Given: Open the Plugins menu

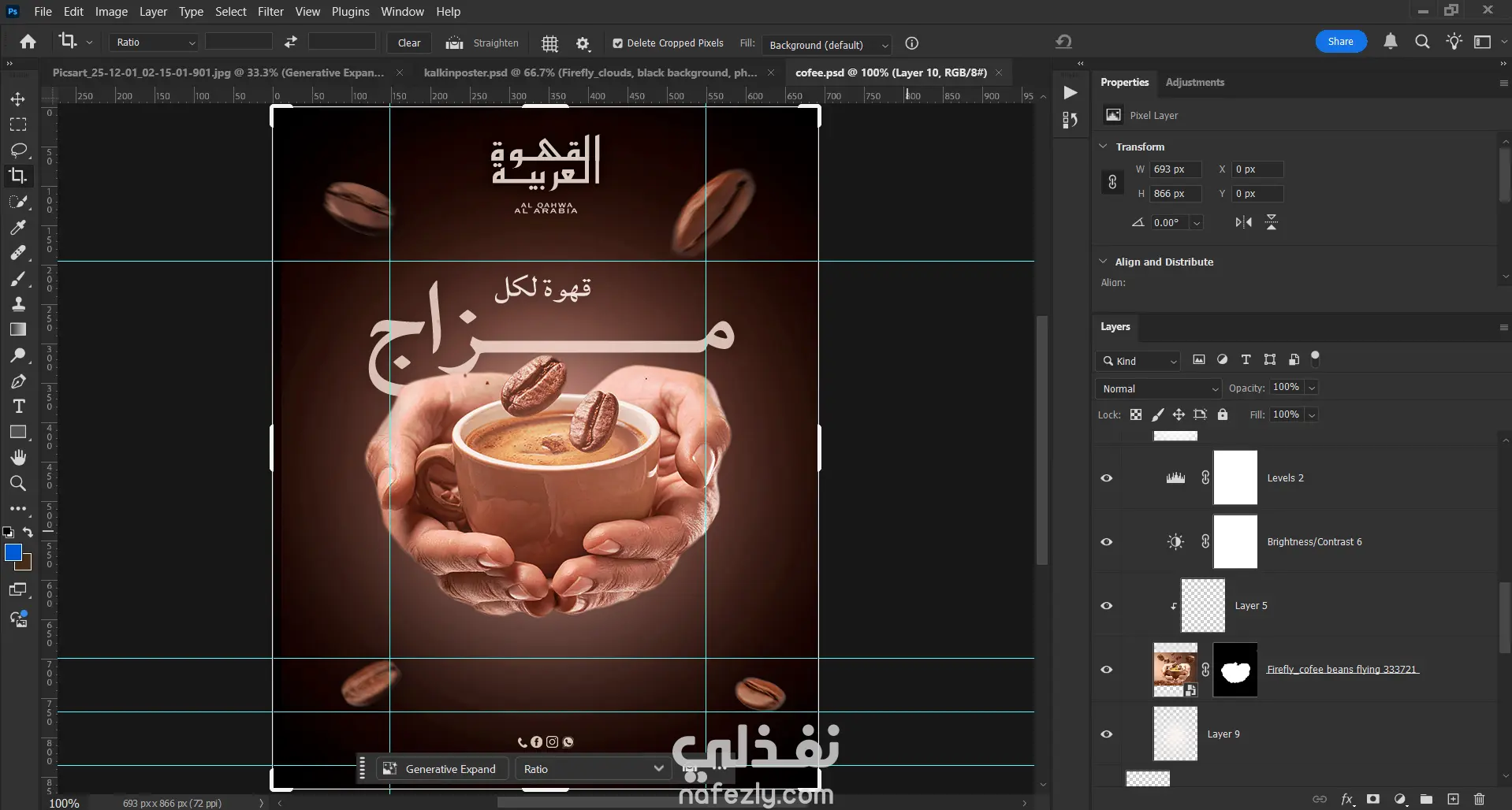Looking at the screenshot, I should 350,12.
